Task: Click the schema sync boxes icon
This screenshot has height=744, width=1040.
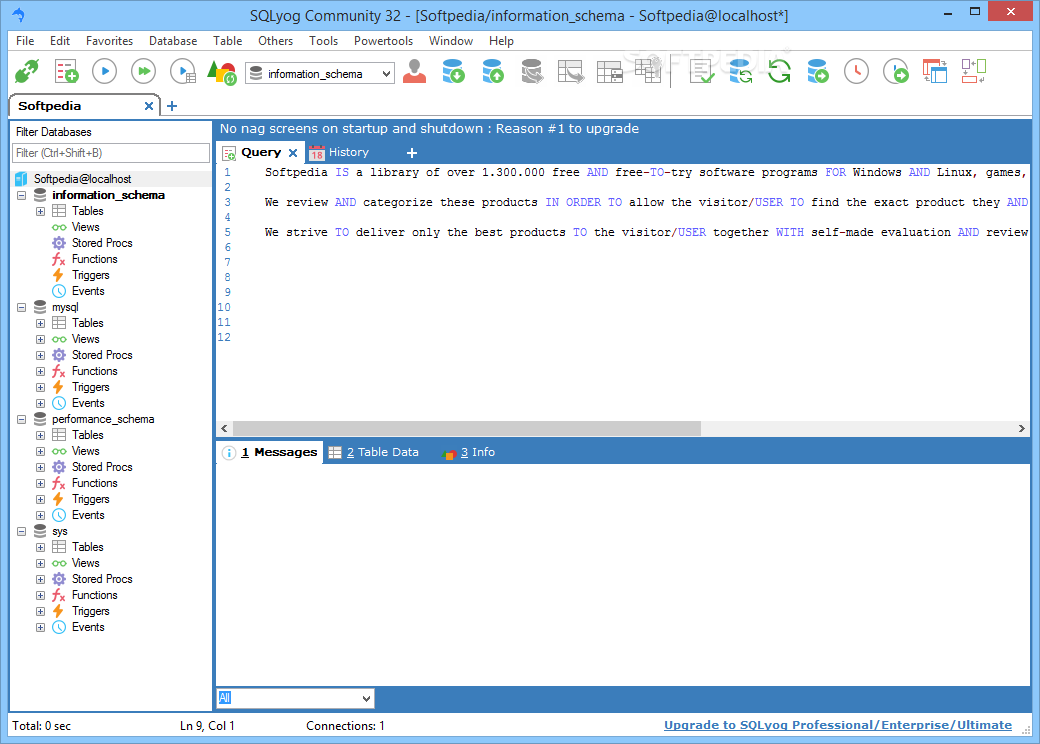Action: tap(974, 71)
